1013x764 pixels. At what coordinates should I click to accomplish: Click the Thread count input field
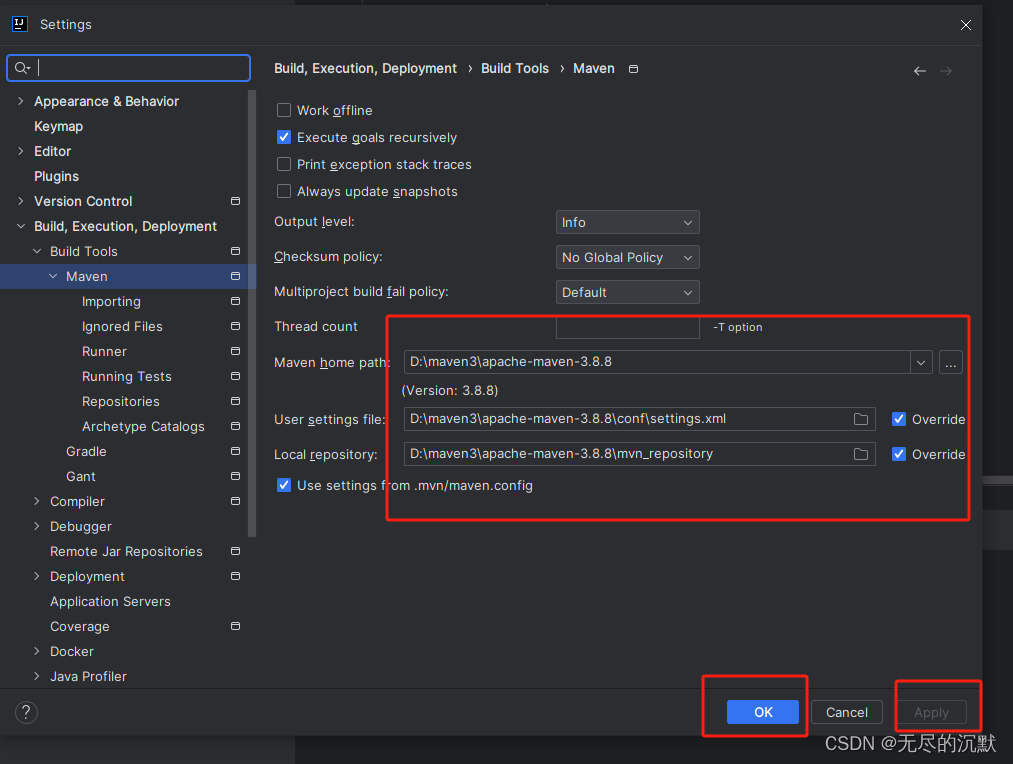tap(627, 327)
